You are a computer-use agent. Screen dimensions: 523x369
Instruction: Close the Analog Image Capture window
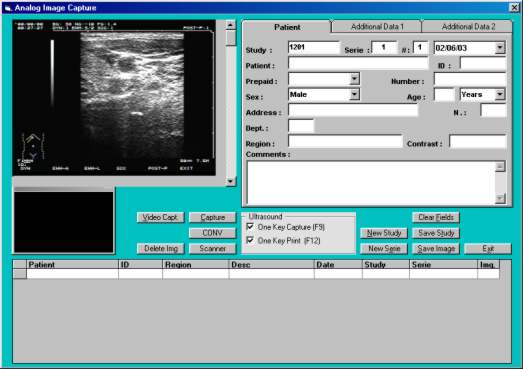515,7
